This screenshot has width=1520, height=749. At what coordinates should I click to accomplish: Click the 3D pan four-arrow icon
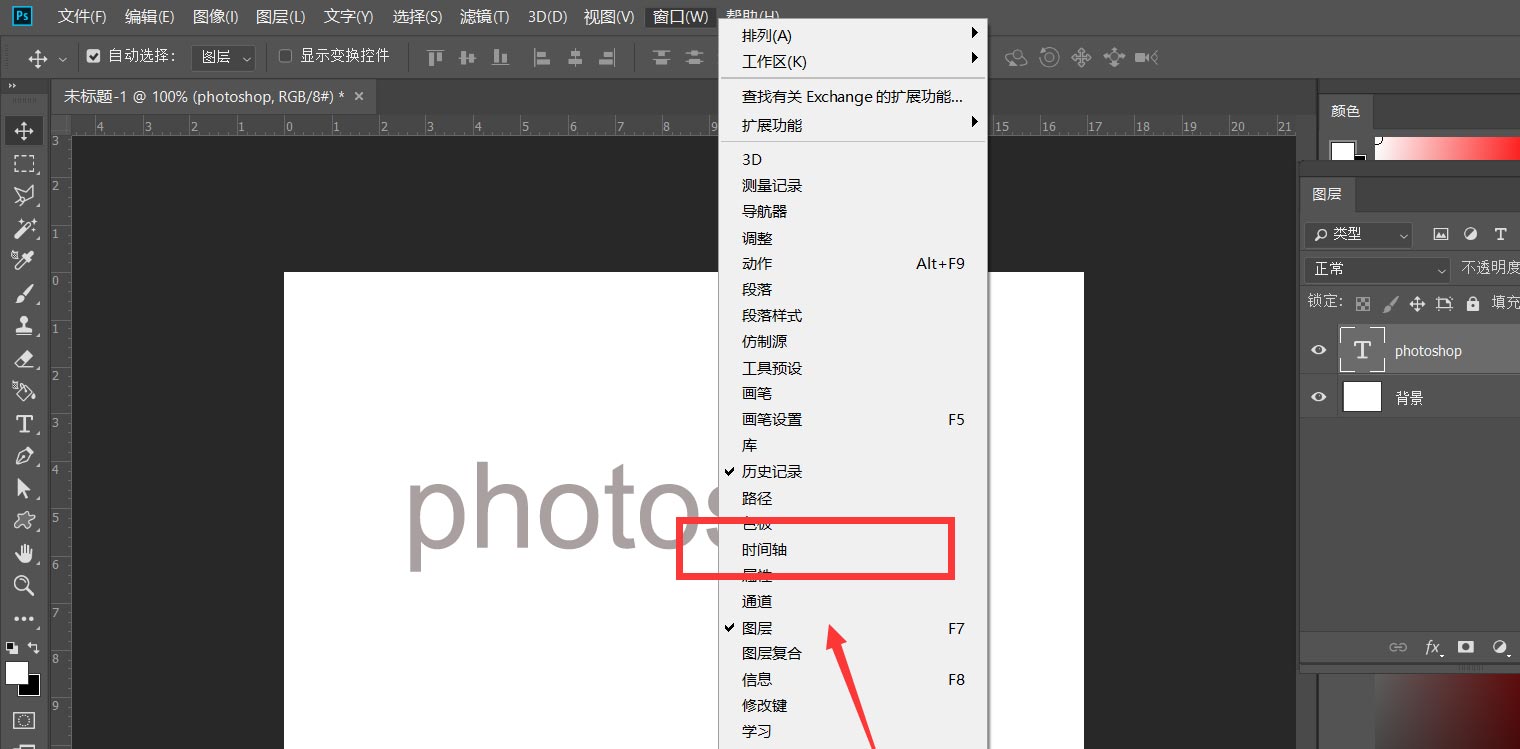tap(1081, 57)
